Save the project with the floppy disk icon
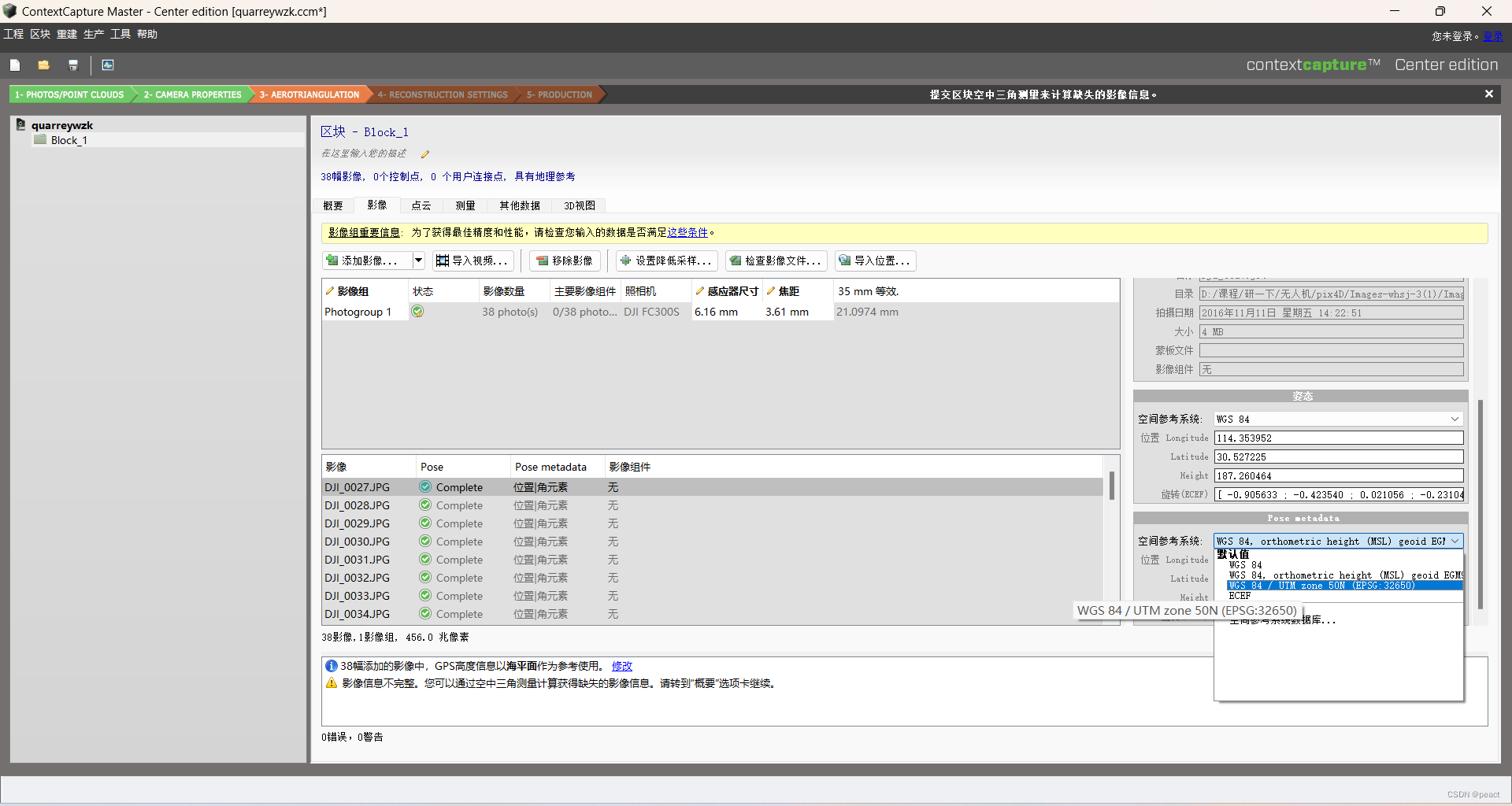 pos(72,65)
